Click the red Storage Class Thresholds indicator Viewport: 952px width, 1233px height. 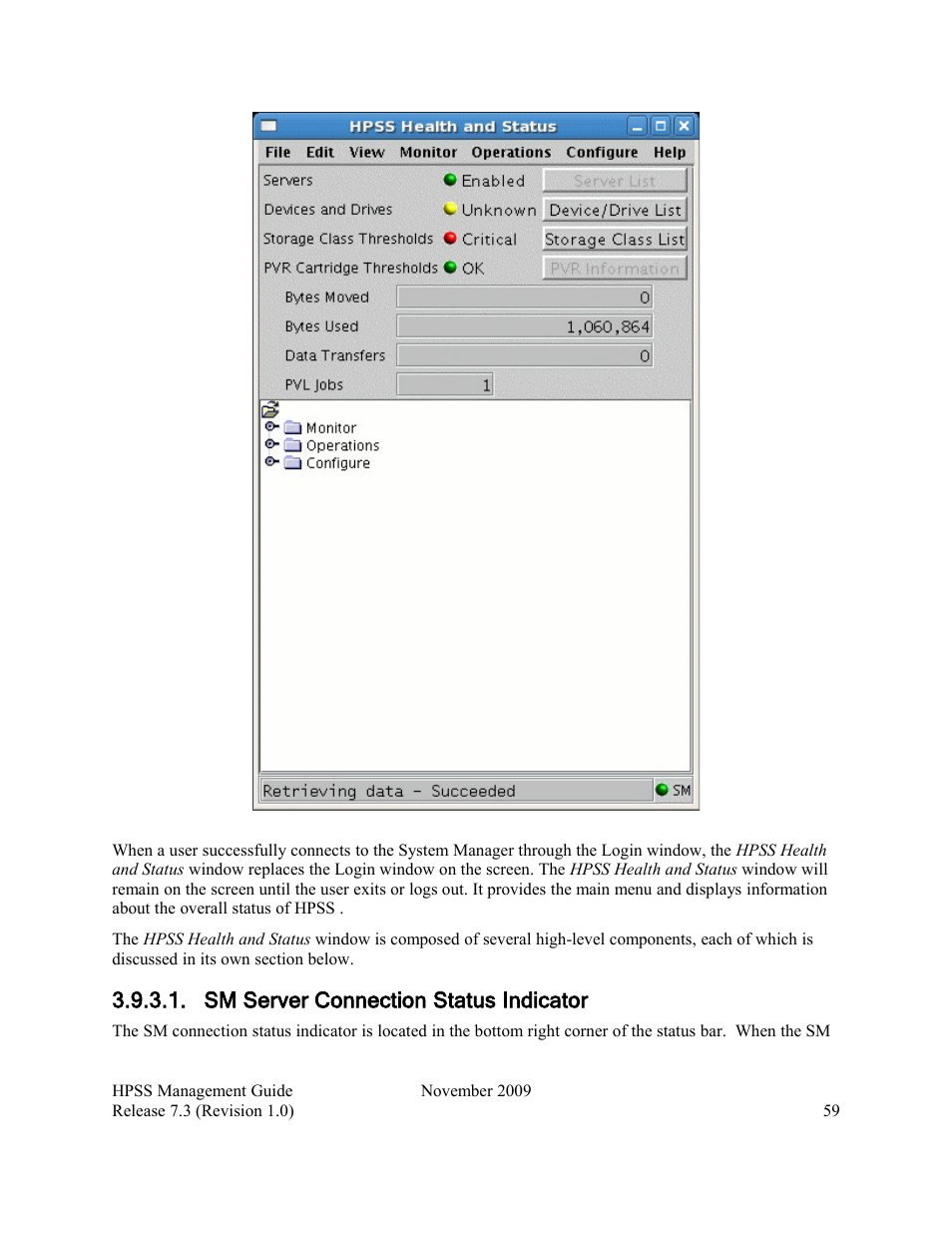tap(450, 238)
